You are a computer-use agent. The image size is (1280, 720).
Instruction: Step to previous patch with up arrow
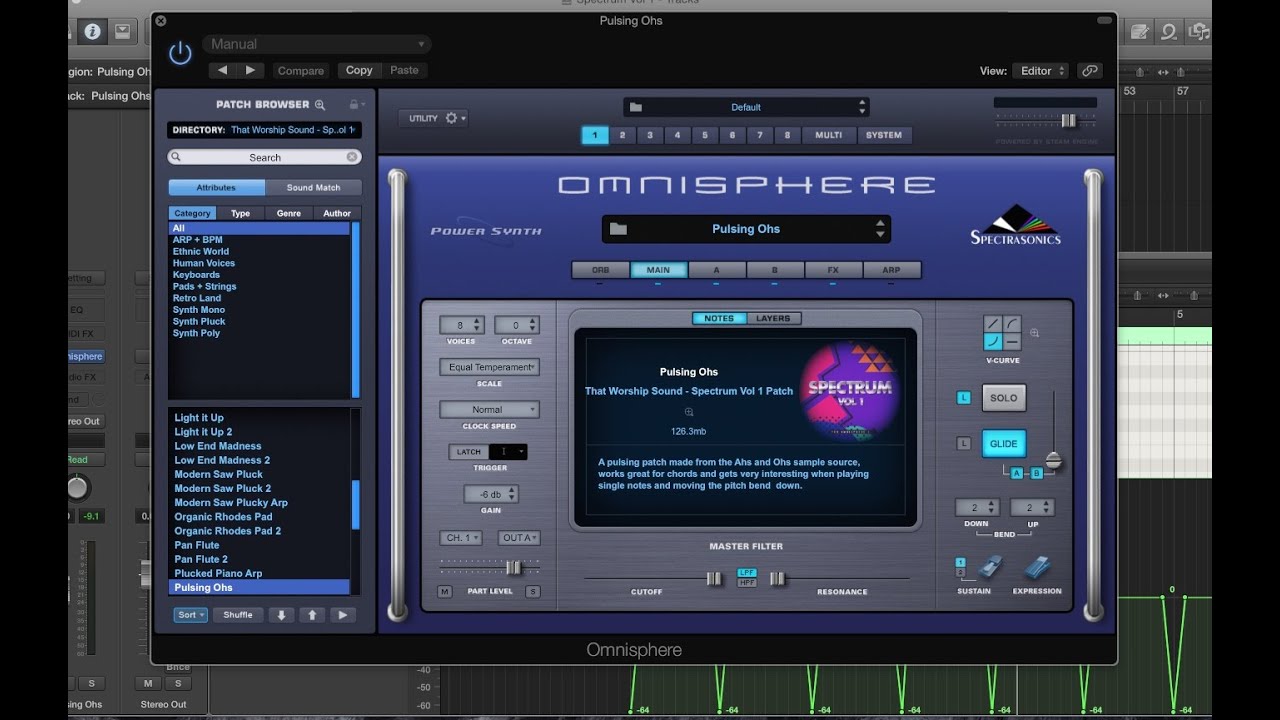312,615
